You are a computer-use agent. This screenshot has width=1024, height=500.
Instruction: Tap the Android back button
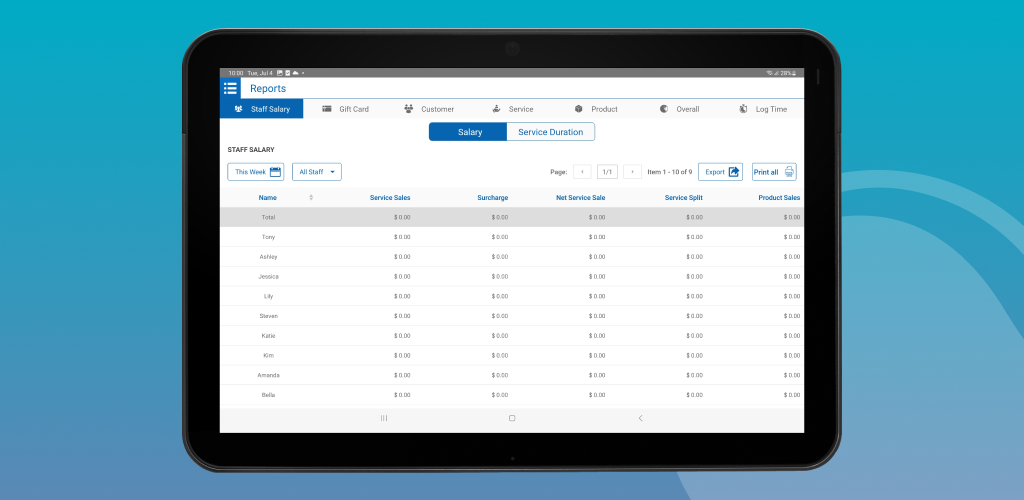tap(640, 418)
